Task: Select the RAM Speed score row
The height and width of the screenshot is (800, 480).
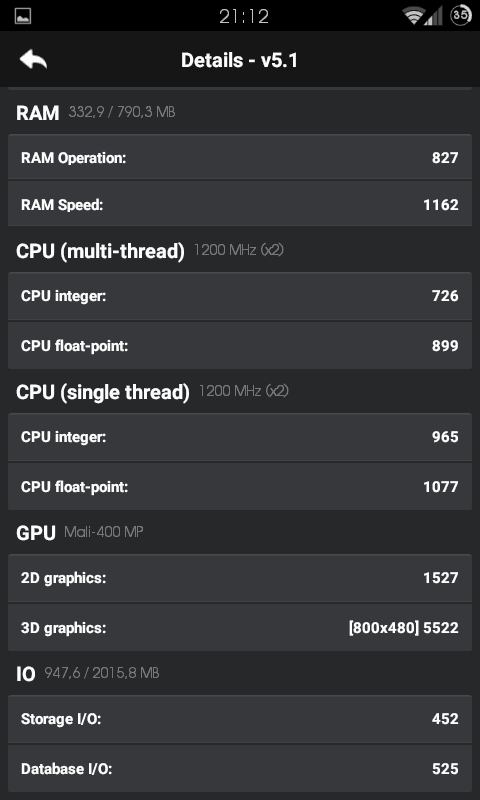Action: tap(240, 204)
